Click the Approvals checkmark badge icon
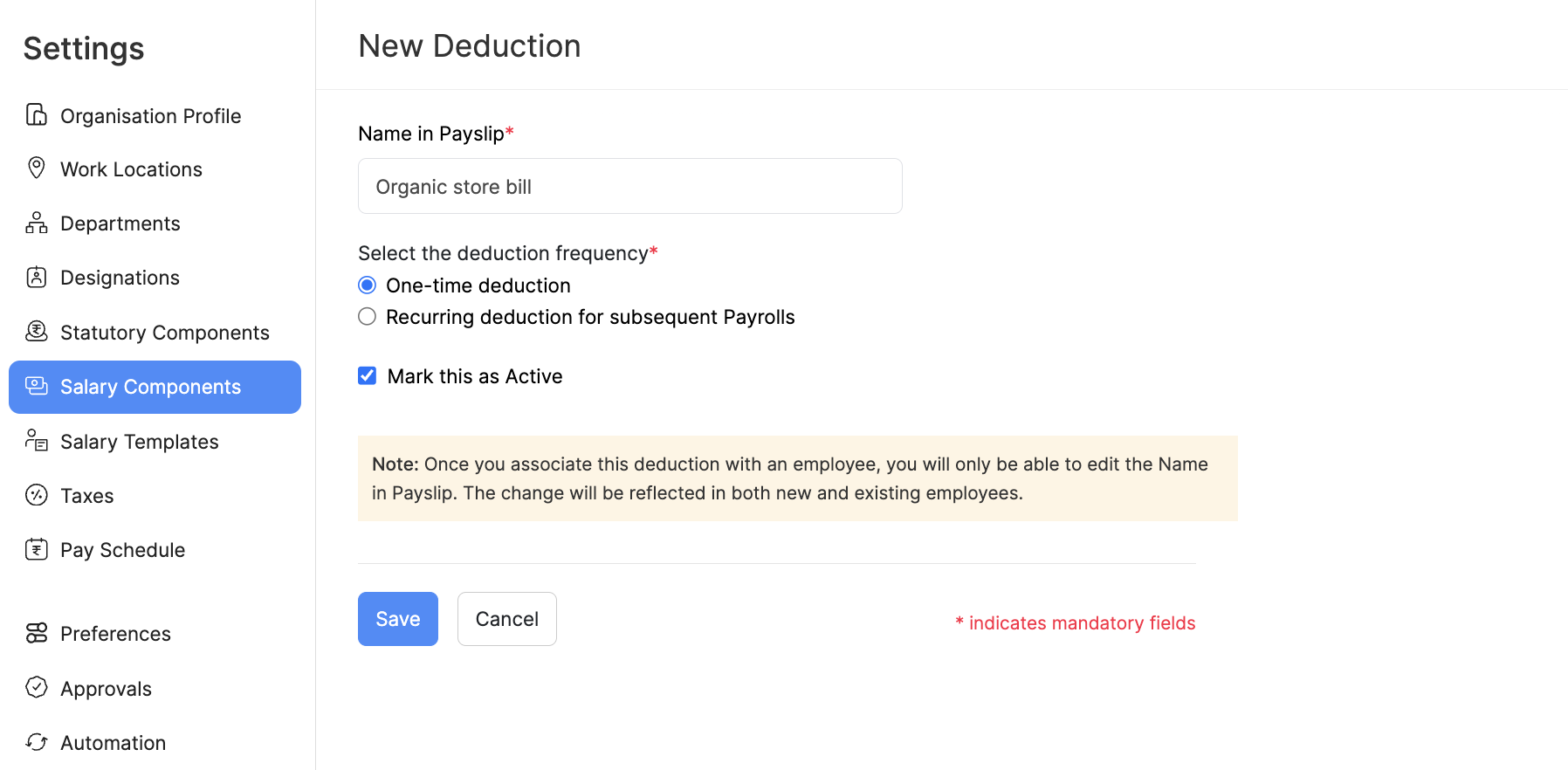The image size is (1568, 770). (36, 688)
